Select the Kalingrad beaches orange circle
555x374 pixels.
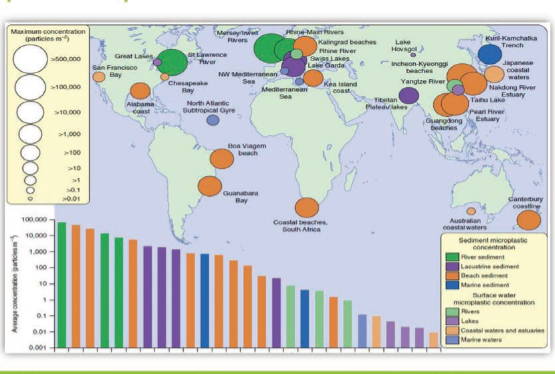click(305, 46)
